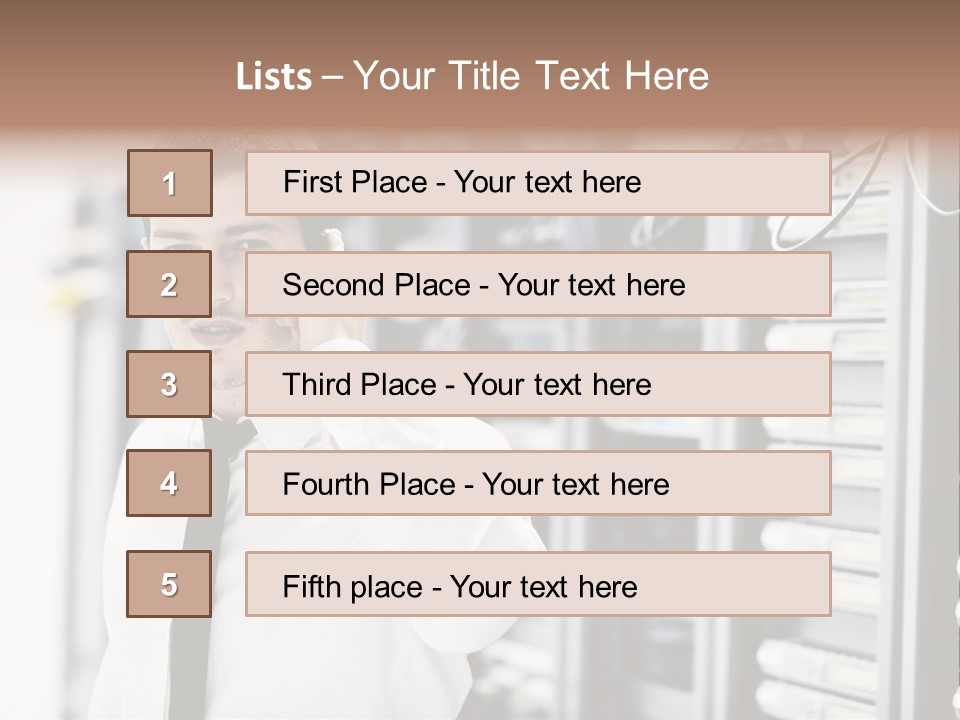Click the number 5 box

170,584
